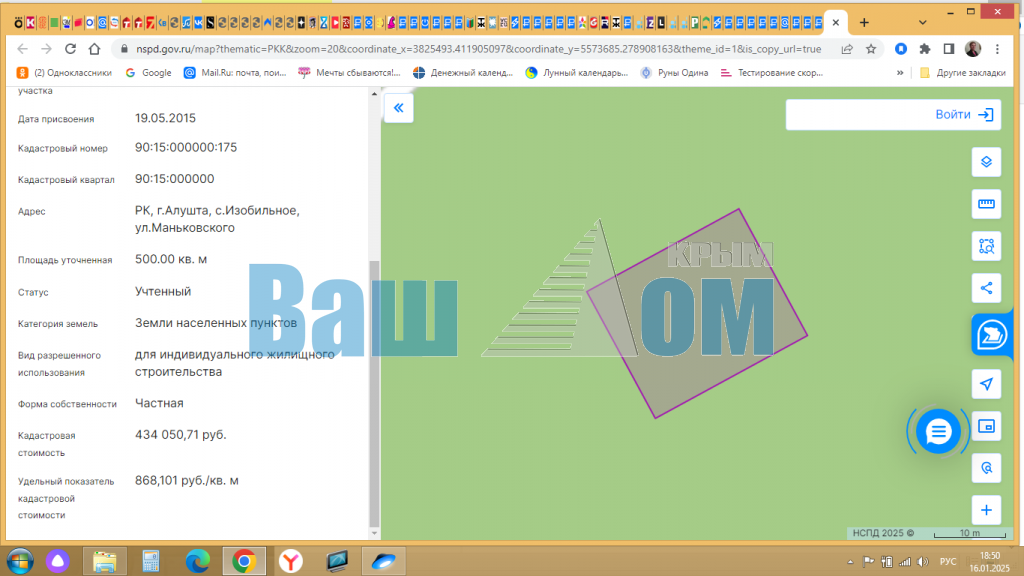1024x576 pixels.
Task: Zoom in with the plus button
Action: pos(986,510)
